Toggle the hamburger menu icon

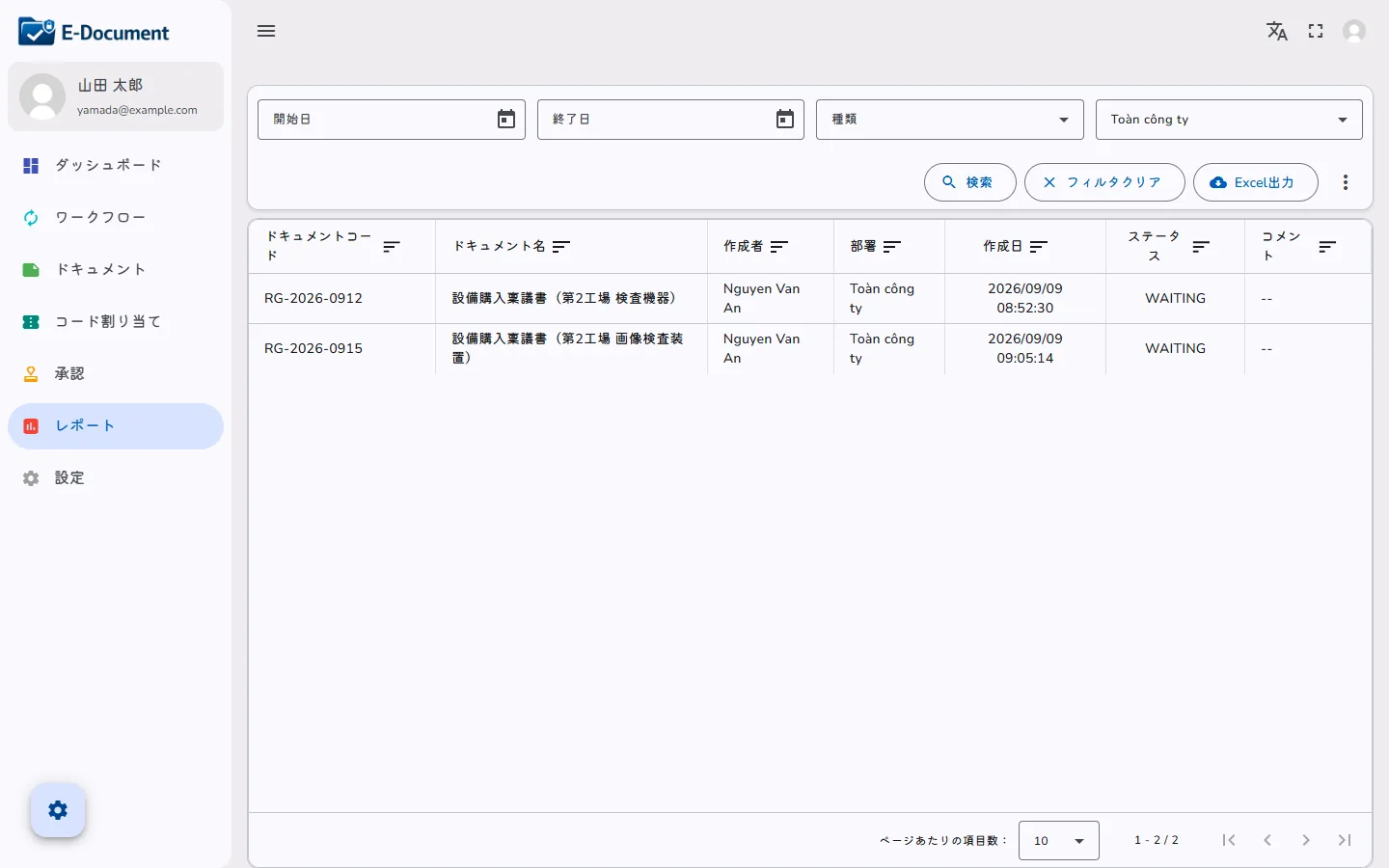(x=266, y=31)
